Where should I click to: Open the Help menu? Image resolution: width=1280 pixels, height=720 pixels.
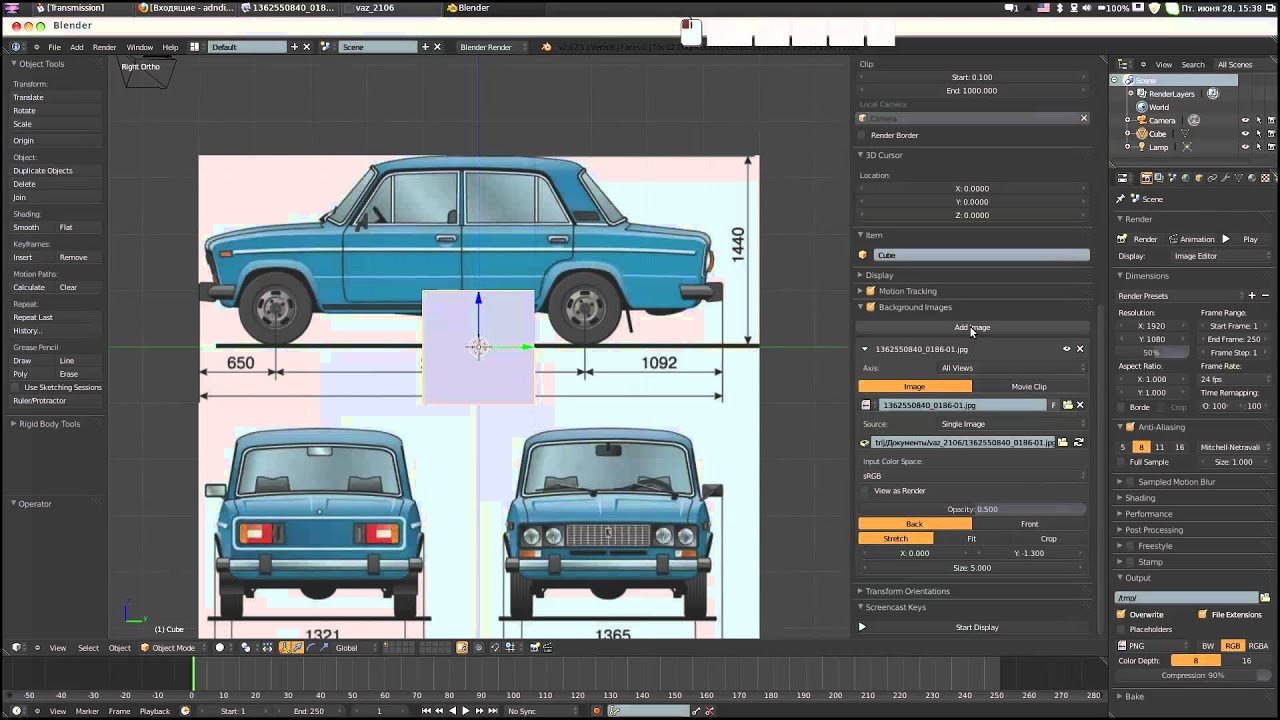coord(170,47)
